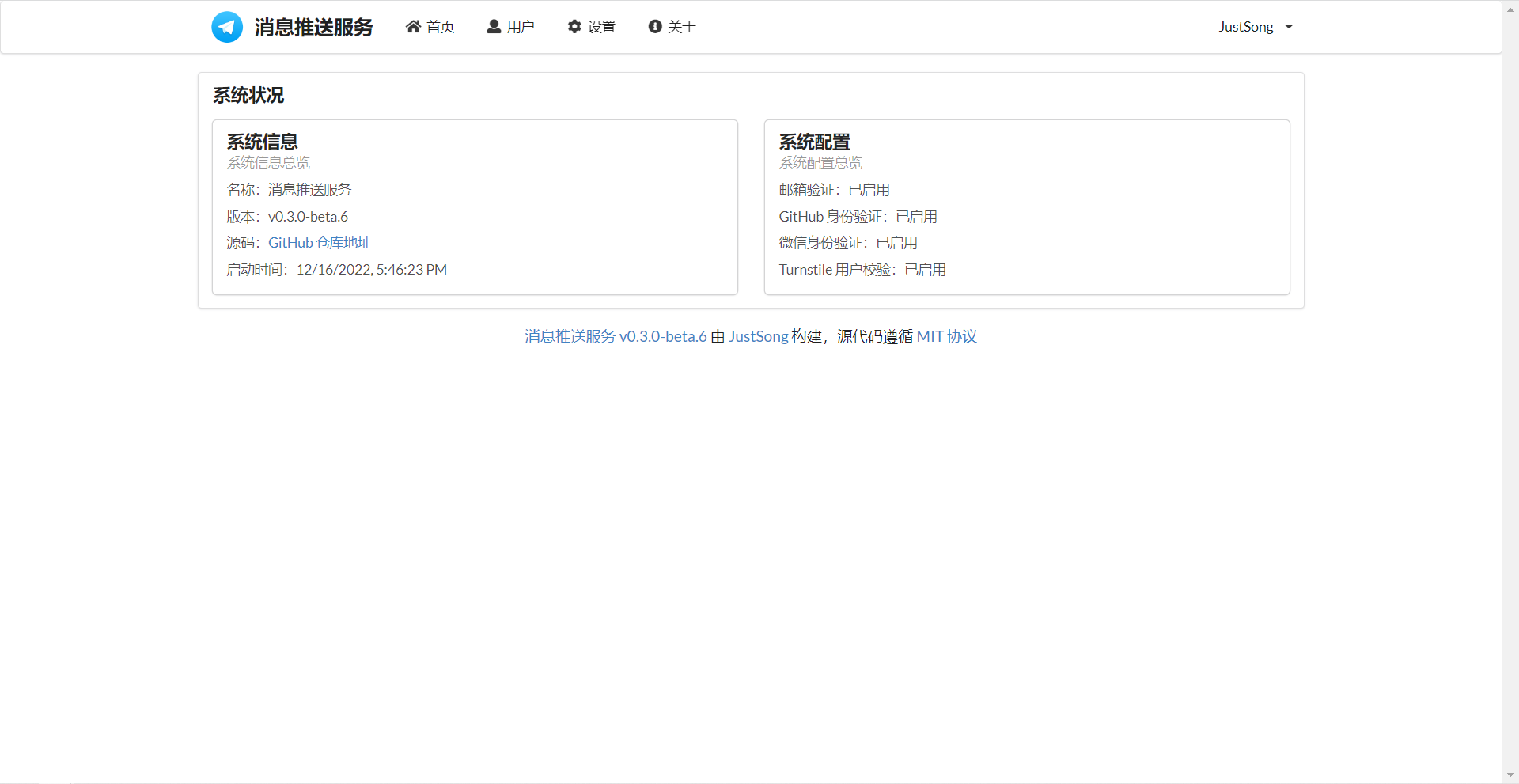Screen dimensions: 1519x784
Task: Open the dropdown arrow beside JustSong
Action: click(x=1288, y=27)
